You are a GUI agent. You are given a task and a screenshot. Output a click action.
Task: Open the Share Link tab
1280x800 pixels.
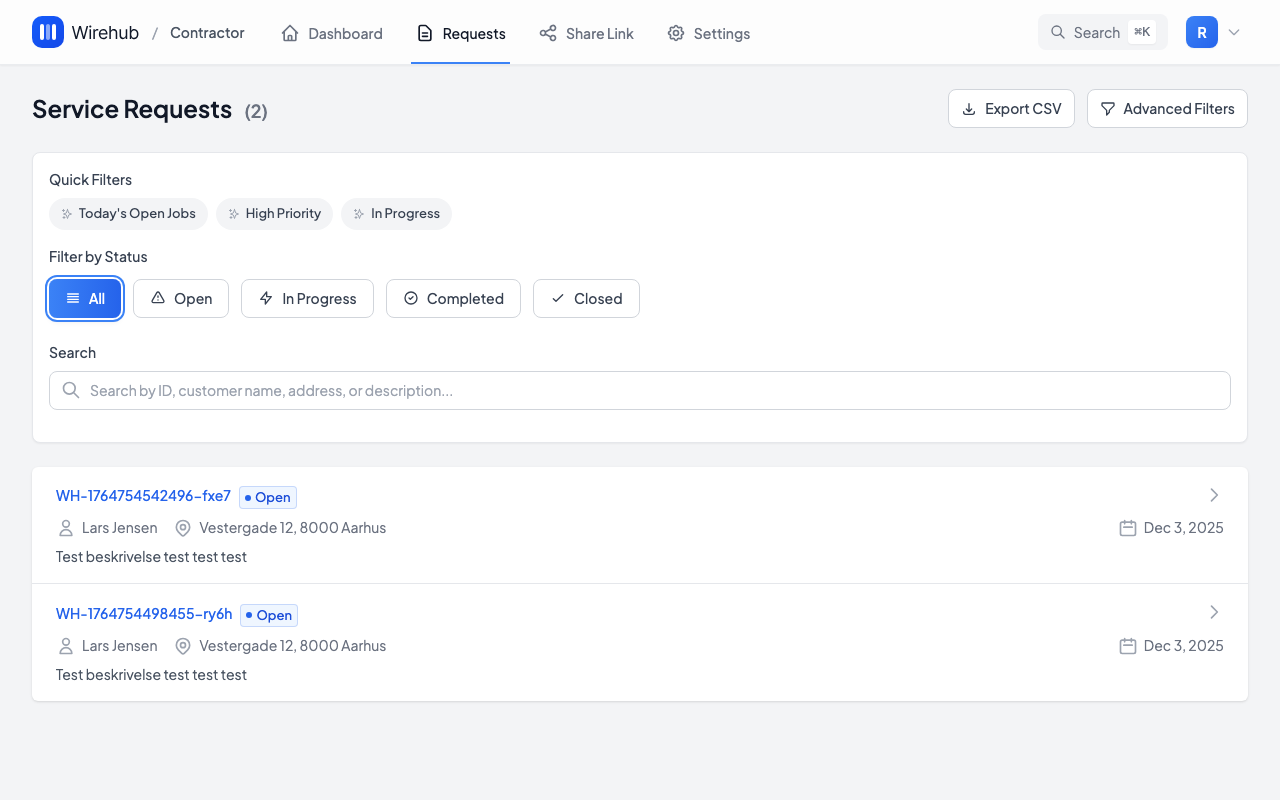point(586,33)
